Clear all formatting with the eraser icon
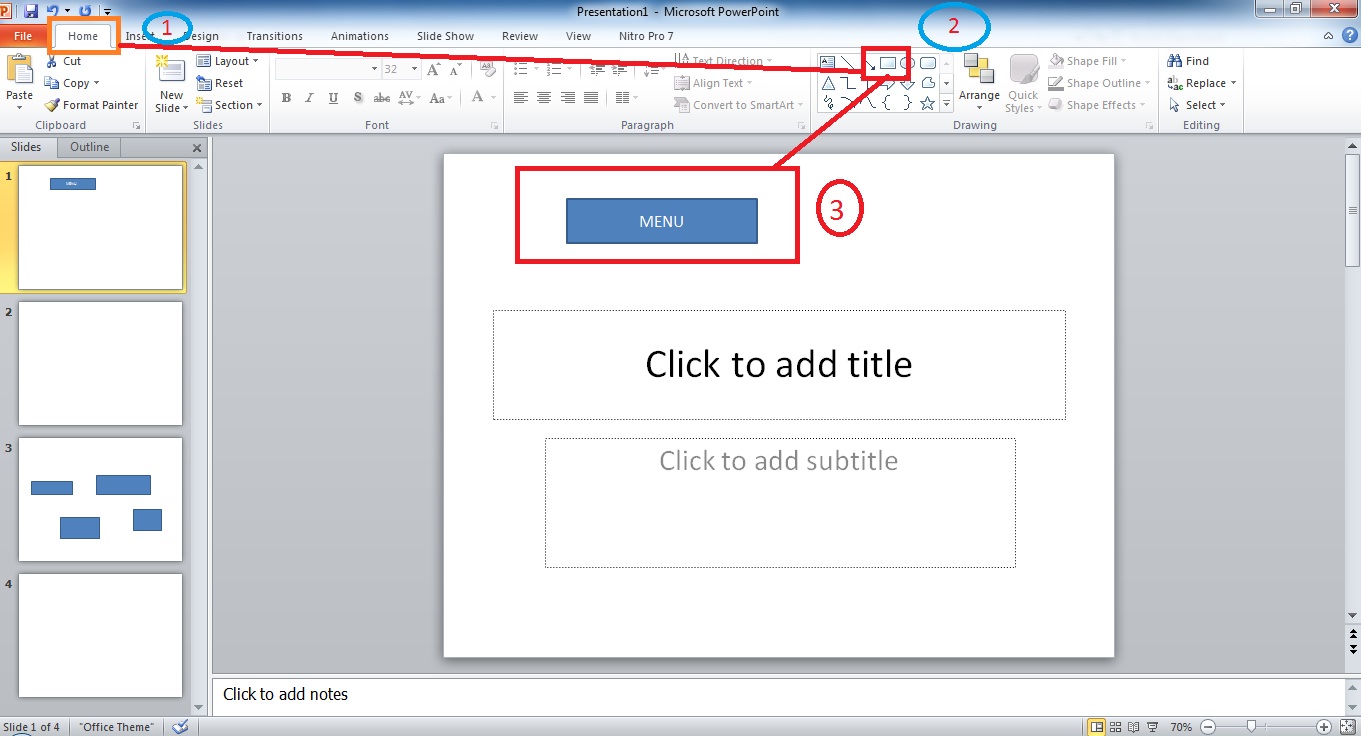Image resolution: width=1361 pixels, height=736 pixels. (488, 69)
